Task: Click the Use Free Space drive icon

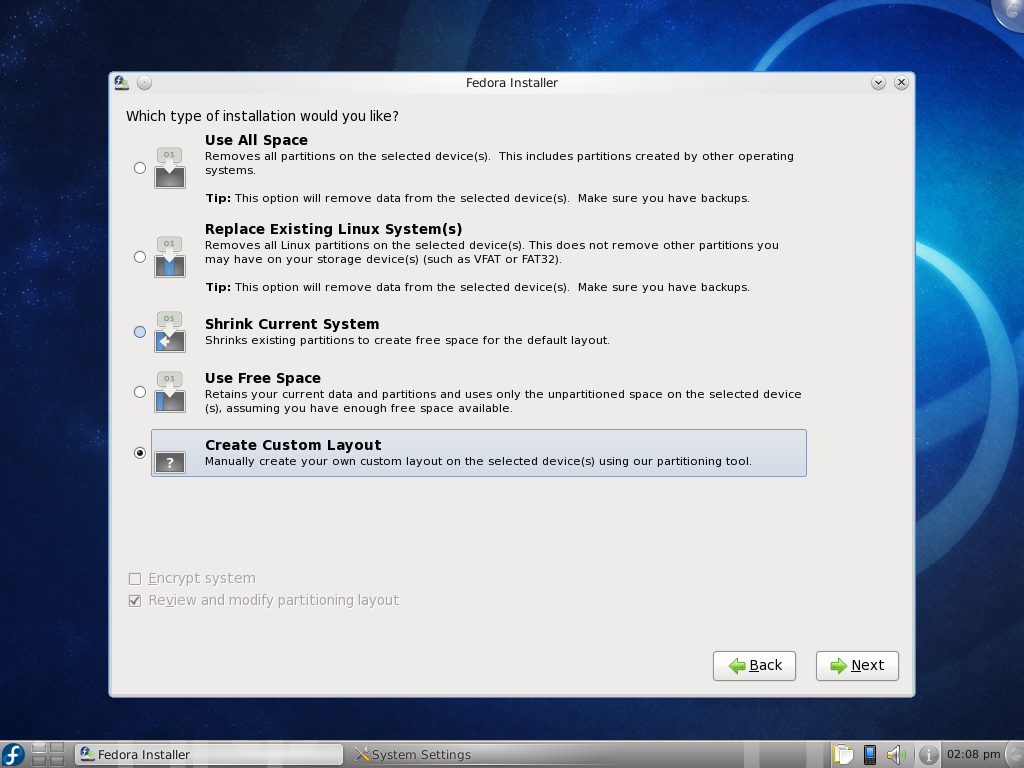Action: [170, 392]
